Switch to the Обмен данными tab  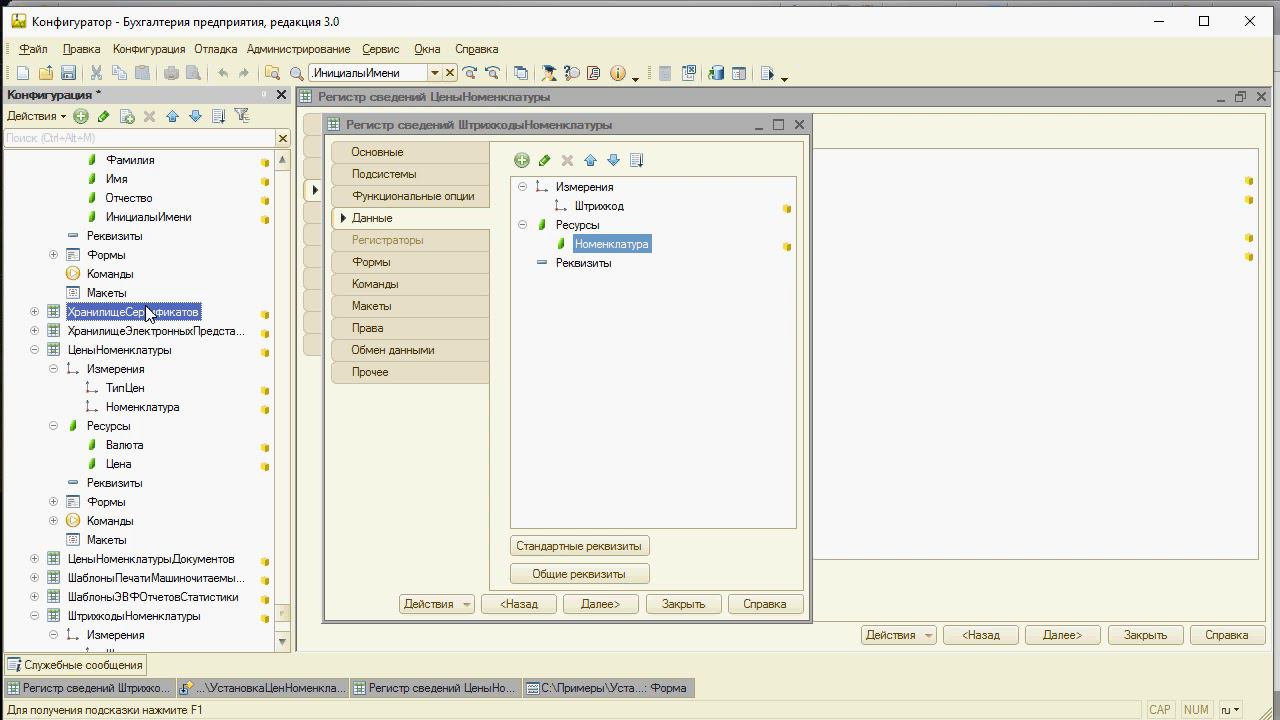click(410, 350)
